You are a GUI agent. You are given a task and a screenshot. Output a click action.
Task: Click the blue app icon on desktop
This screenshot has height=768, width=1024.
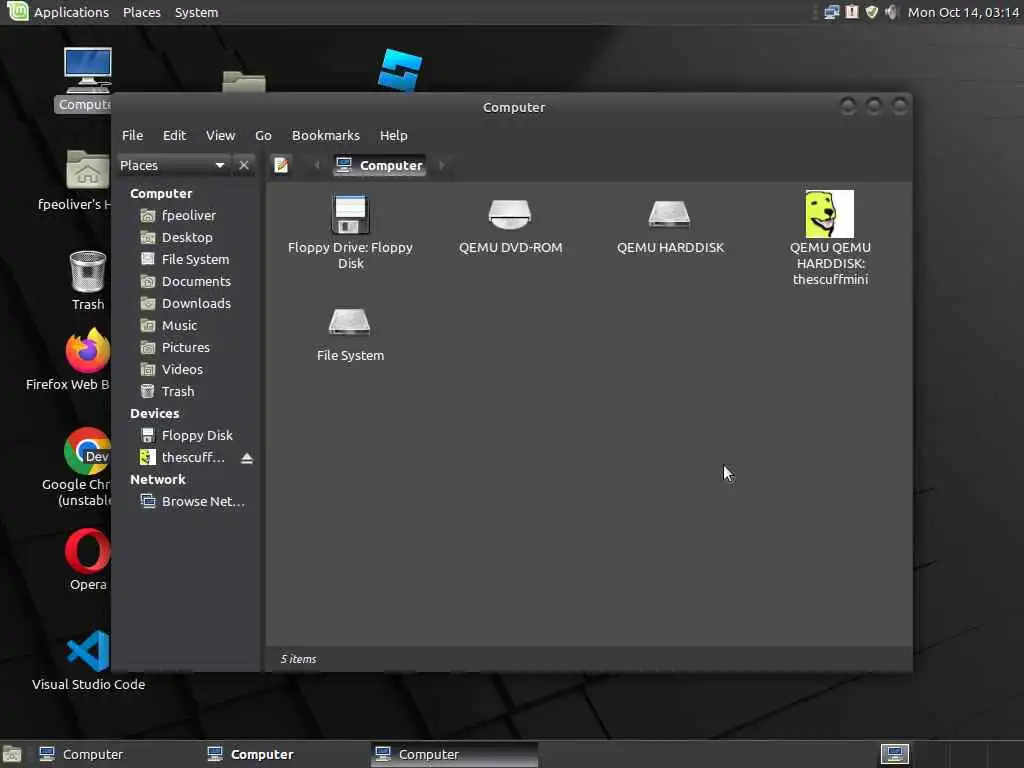(x=400, y=70)
